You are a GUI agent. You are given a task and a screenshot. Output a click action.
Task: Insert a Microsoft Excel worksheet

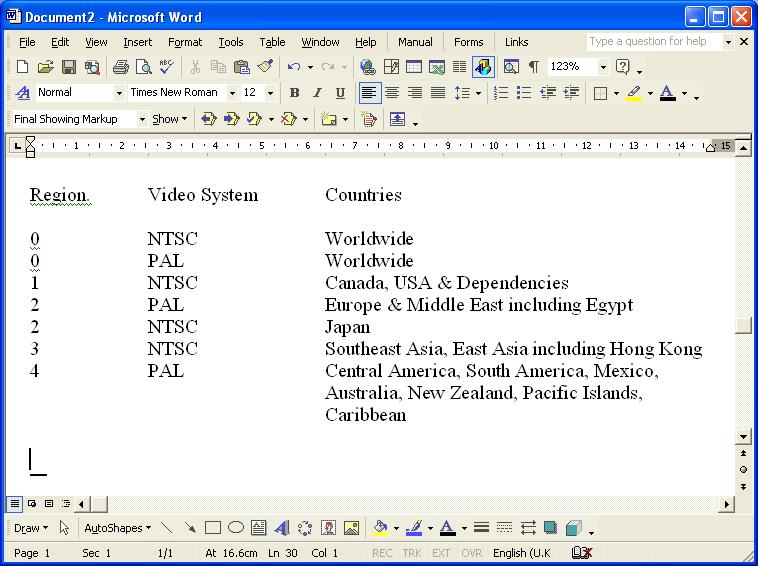click(x=437, y=67)
